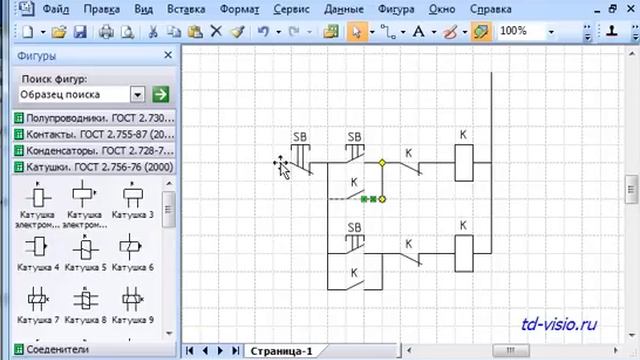The width and height of the screenshot is (640, 360).
Task: Open Connector tool options dropdown
Action: 403,32
